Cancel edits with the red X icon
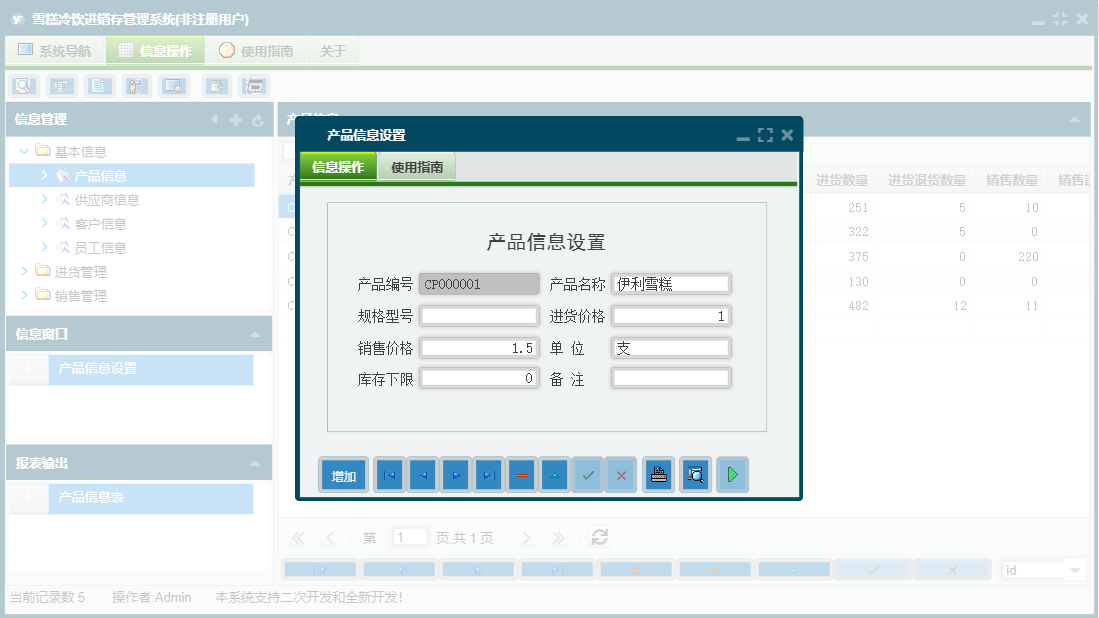Image resolution: width=1099 pixels, height=618 pixels. coord(621,474)
